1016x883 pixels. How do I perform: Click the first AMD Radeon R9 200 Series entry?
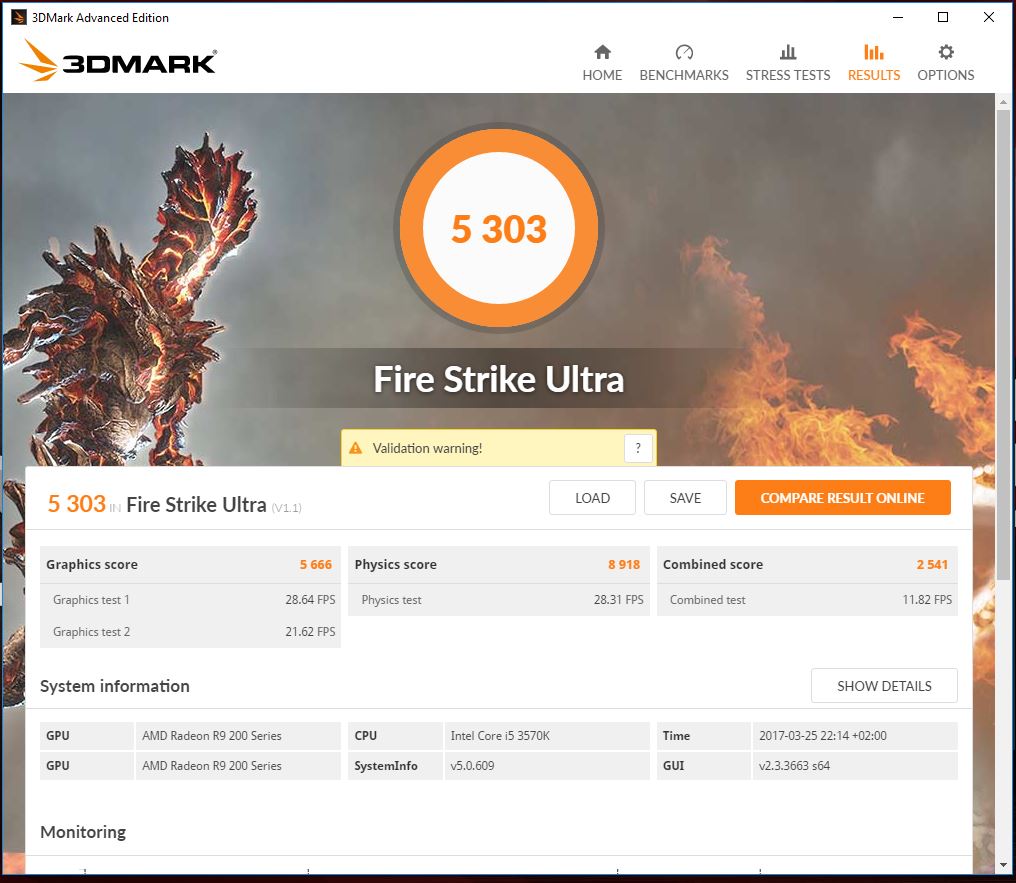point(212,735)
